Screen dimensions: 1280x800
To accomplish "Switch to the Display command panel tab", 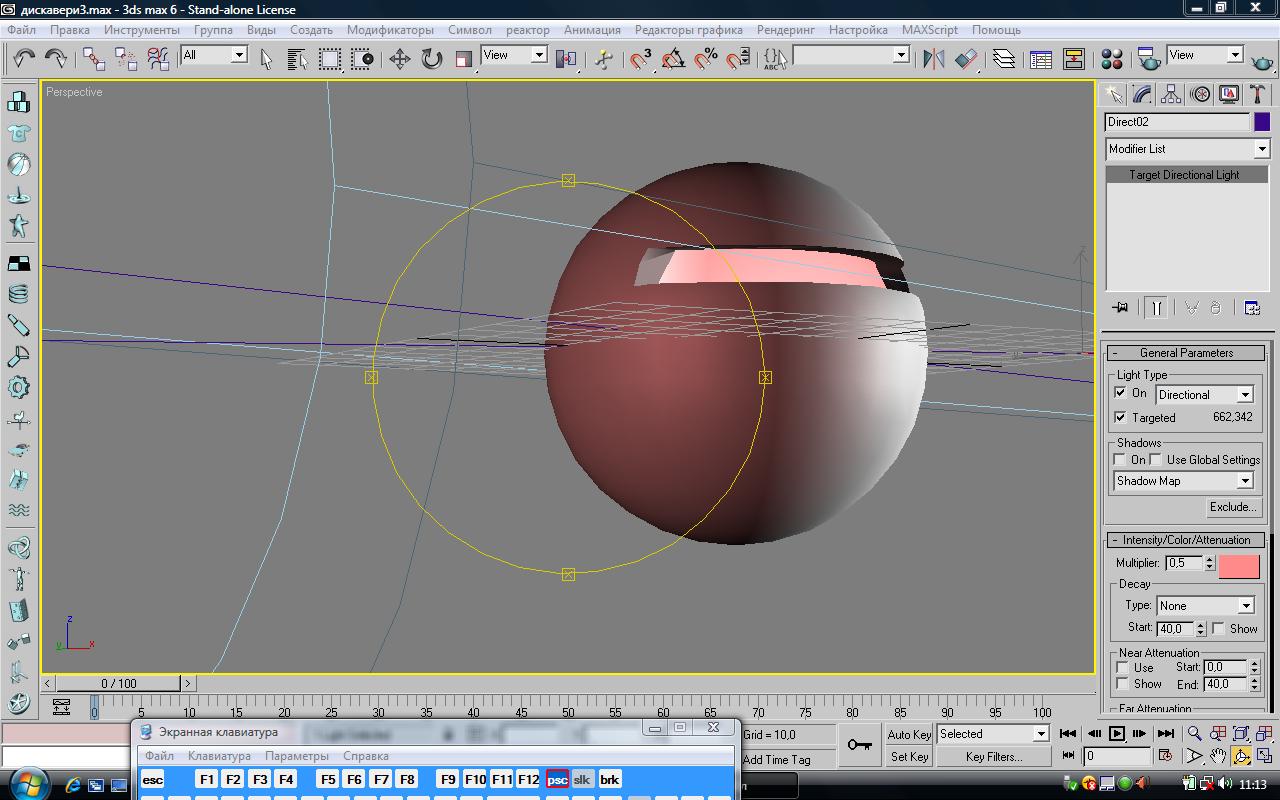I will pyautogui.click(x=1229, y=94).
